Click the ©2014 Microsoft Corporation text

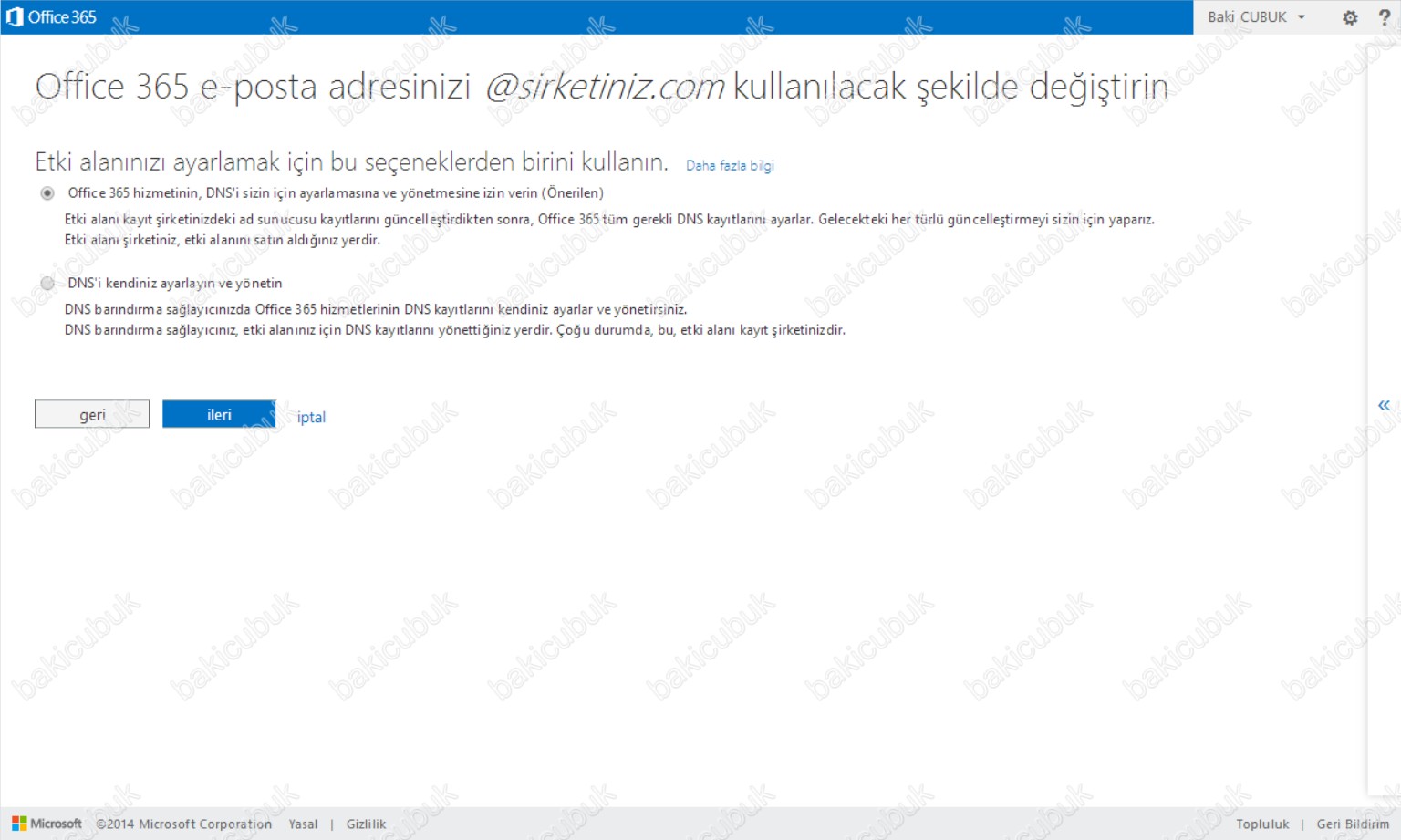tap(184, 824)
